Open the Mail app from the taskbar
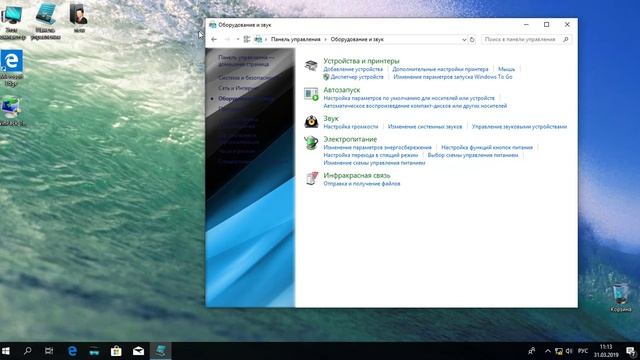This screenshot has width=640, height=360. pos(138,351)
